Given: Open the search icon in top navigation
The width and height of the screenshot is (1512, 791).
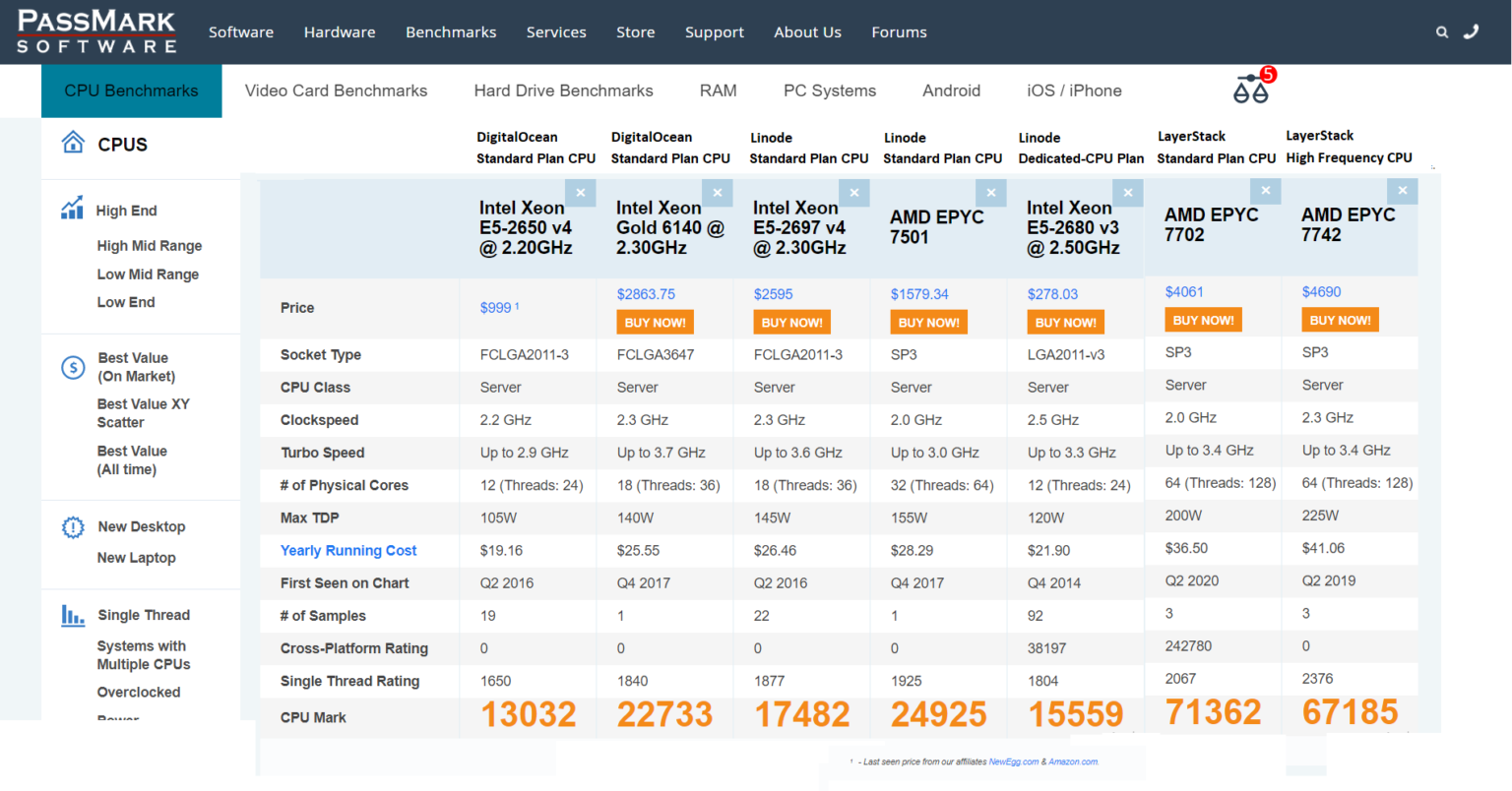Looking at the screenshot, I should (x=1442, y=31).
